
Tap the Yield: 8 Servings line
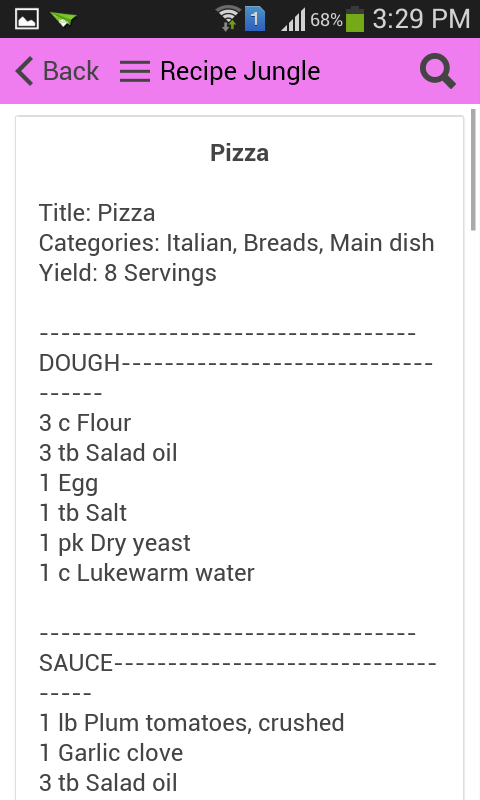(x=128, y=273)
